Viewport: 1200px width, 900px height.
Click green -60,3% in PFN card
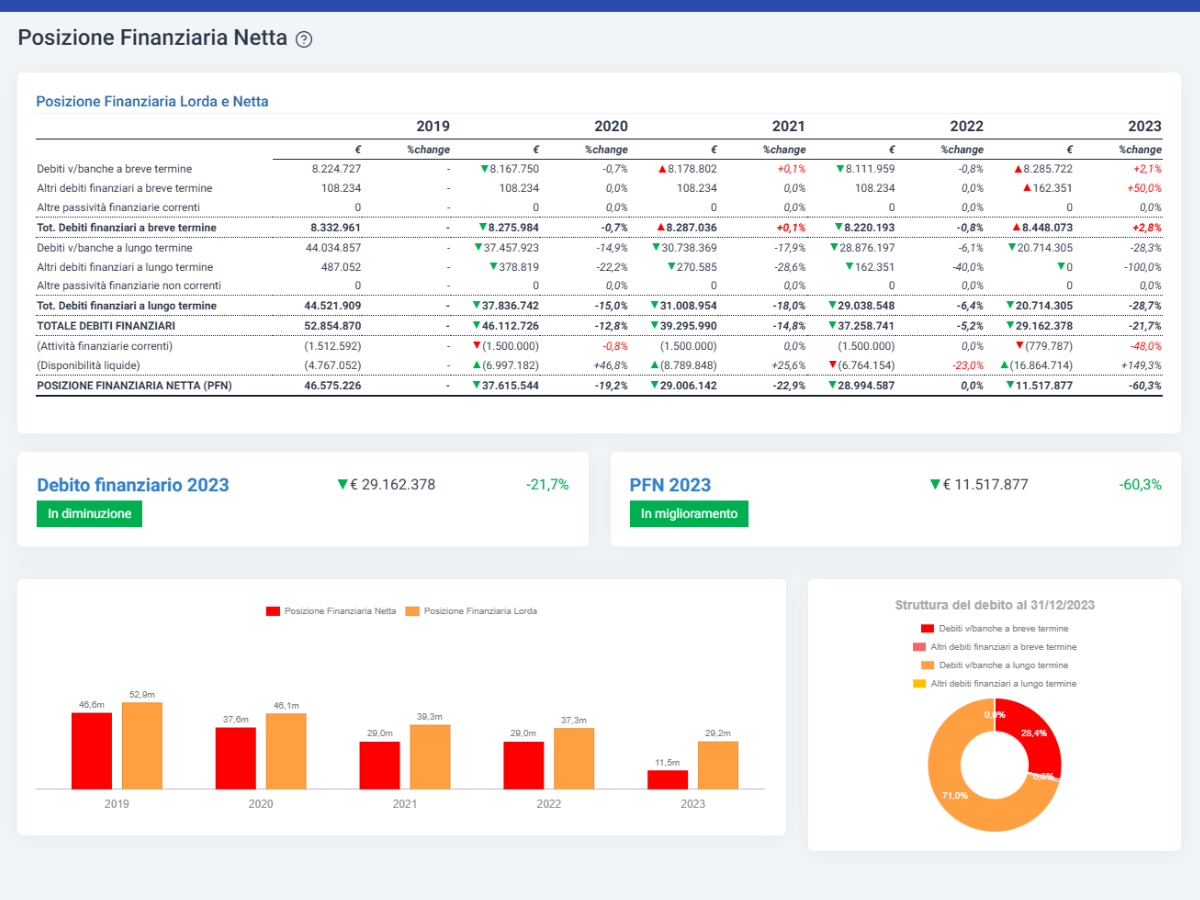click(x=1140, y=485)
